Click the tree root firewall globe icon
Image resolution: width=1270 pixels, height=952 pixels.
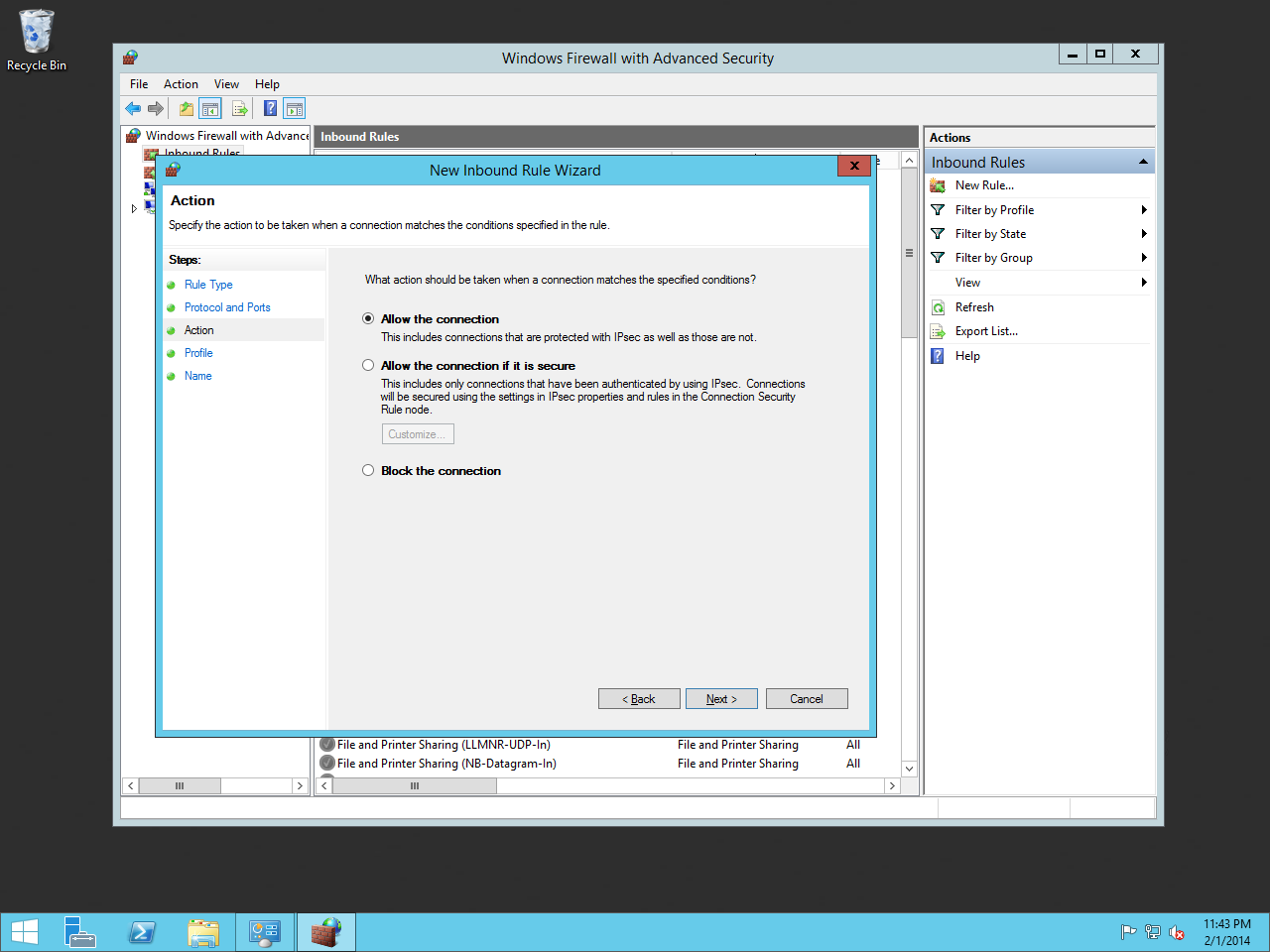pyautogui.click(x=134, y=136)
